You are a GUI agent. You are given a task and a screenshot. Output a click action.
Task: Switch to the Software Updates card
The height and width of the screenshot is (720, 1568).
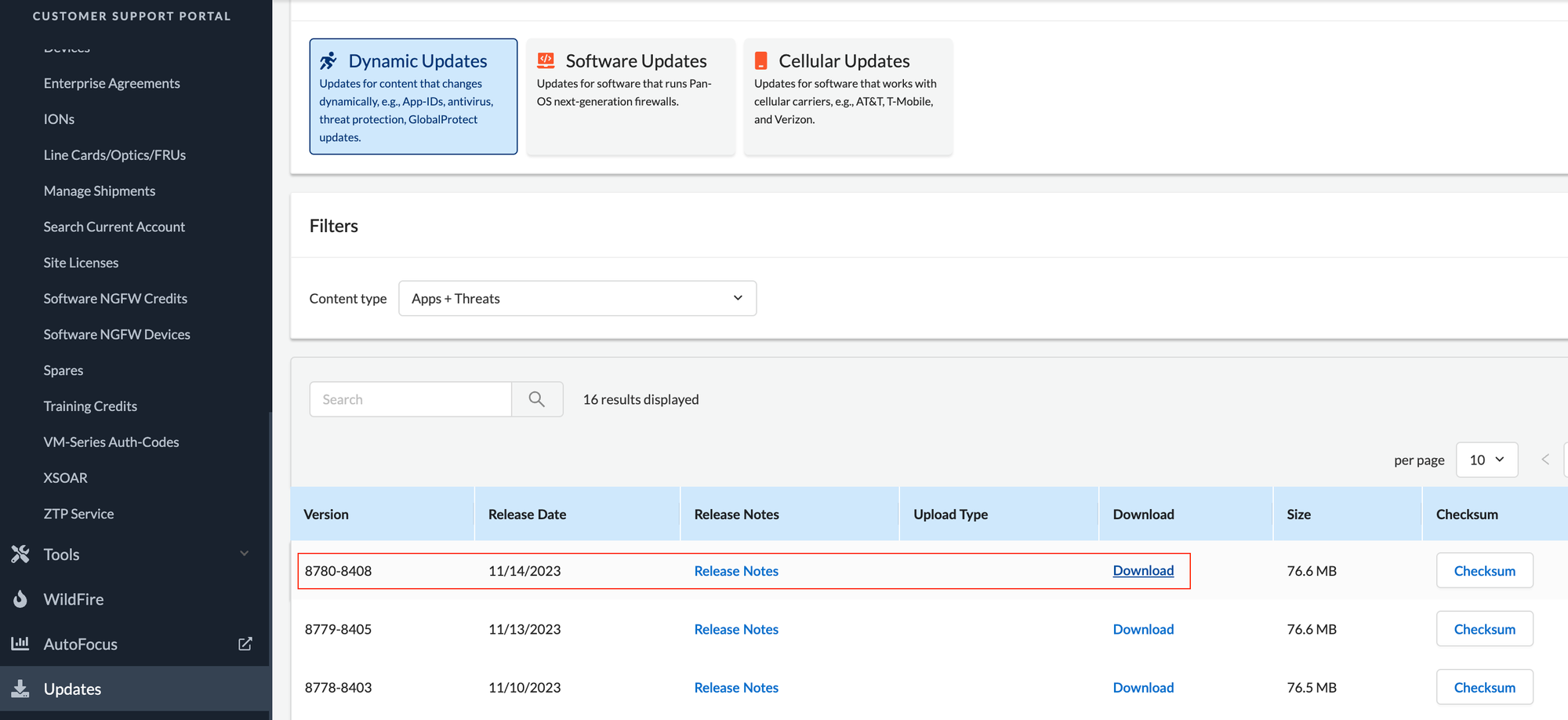click(631, 96)
